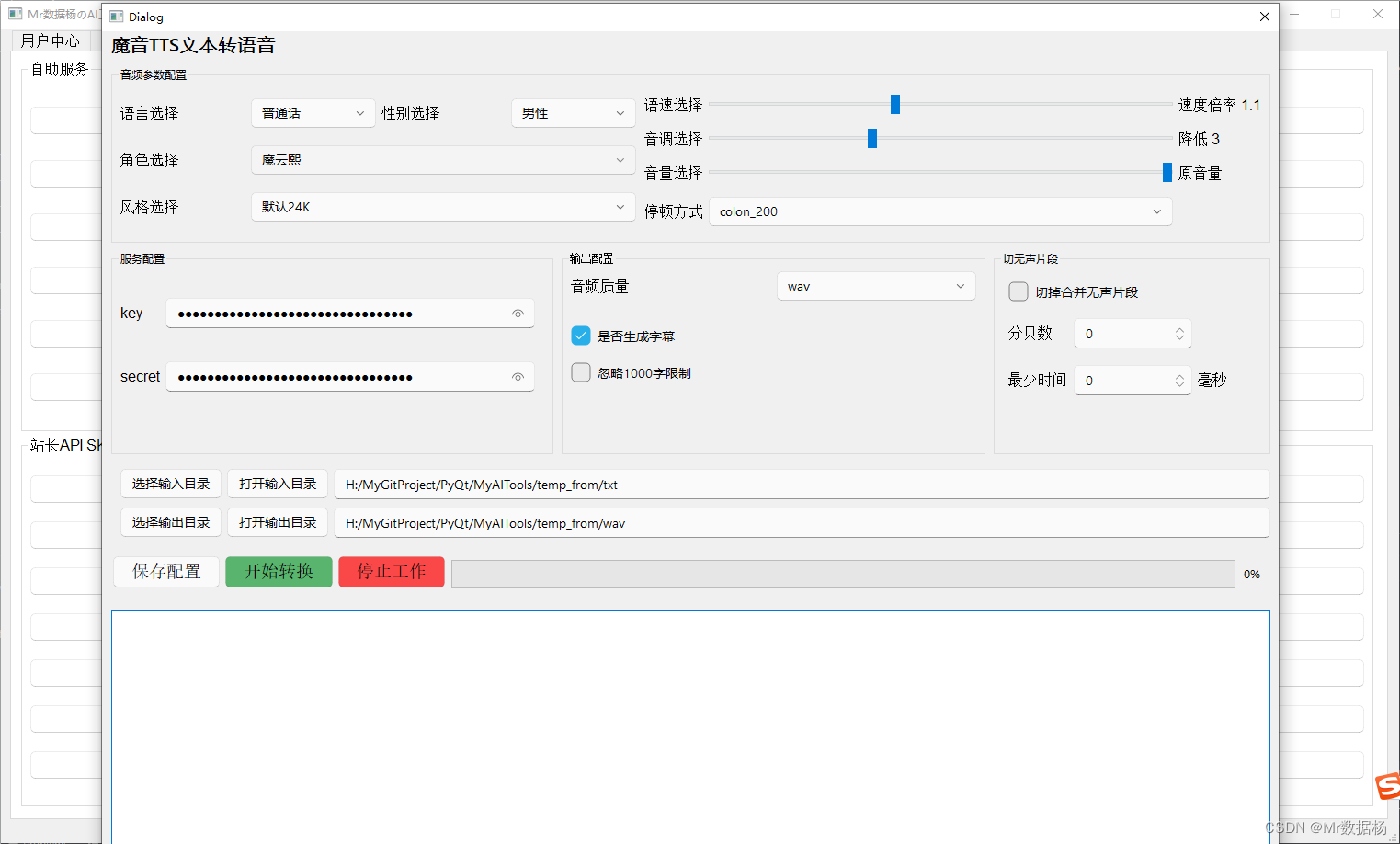
Task: Open the 停顿方式 dropdown showing colon_200
Action: pyautogui.click(x=940, y=211)
